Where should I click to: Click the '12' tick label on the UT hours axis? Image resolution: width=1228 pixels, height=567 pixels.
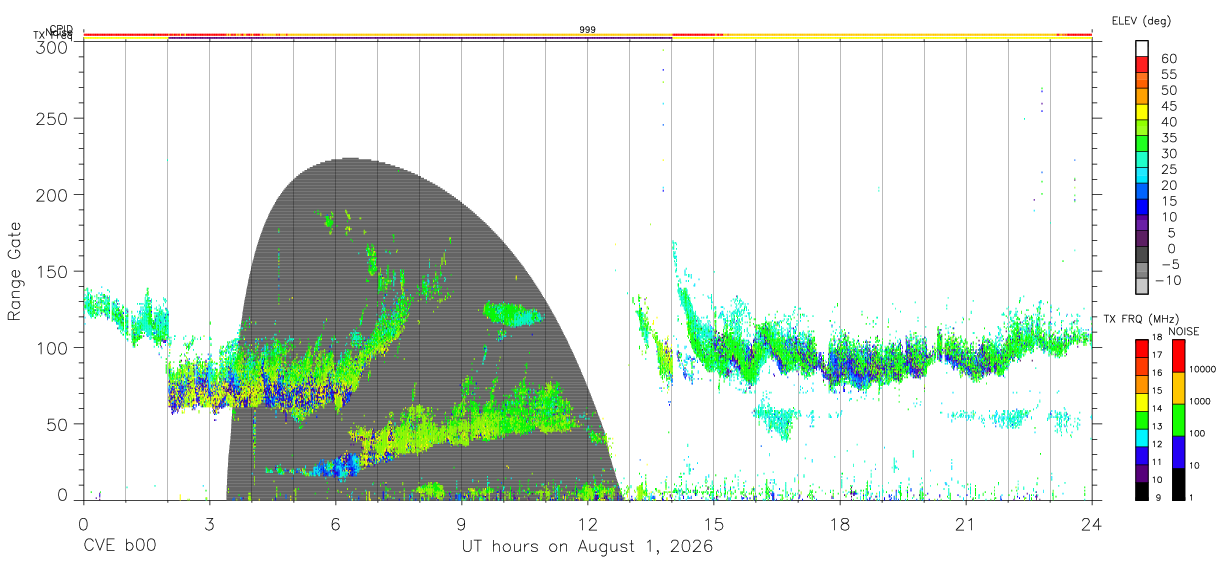(x=588, y=524)
